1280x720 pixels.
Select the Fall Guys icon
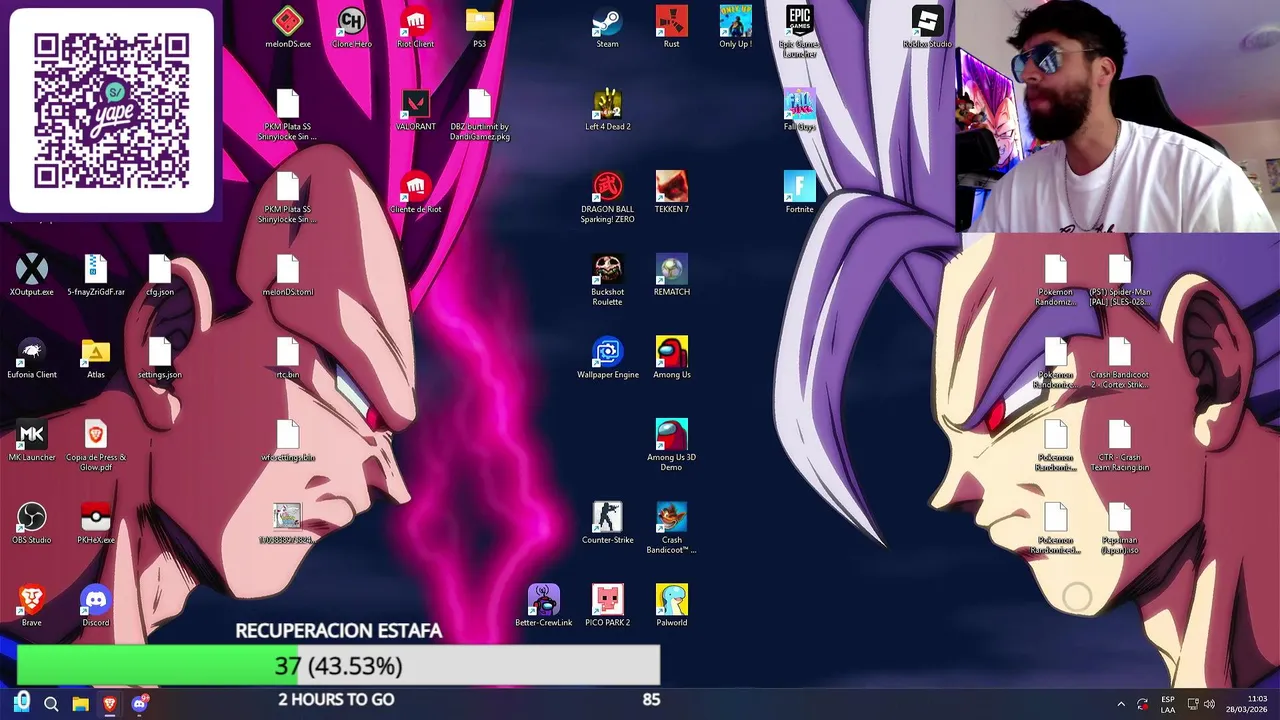[x=799, y=111]
